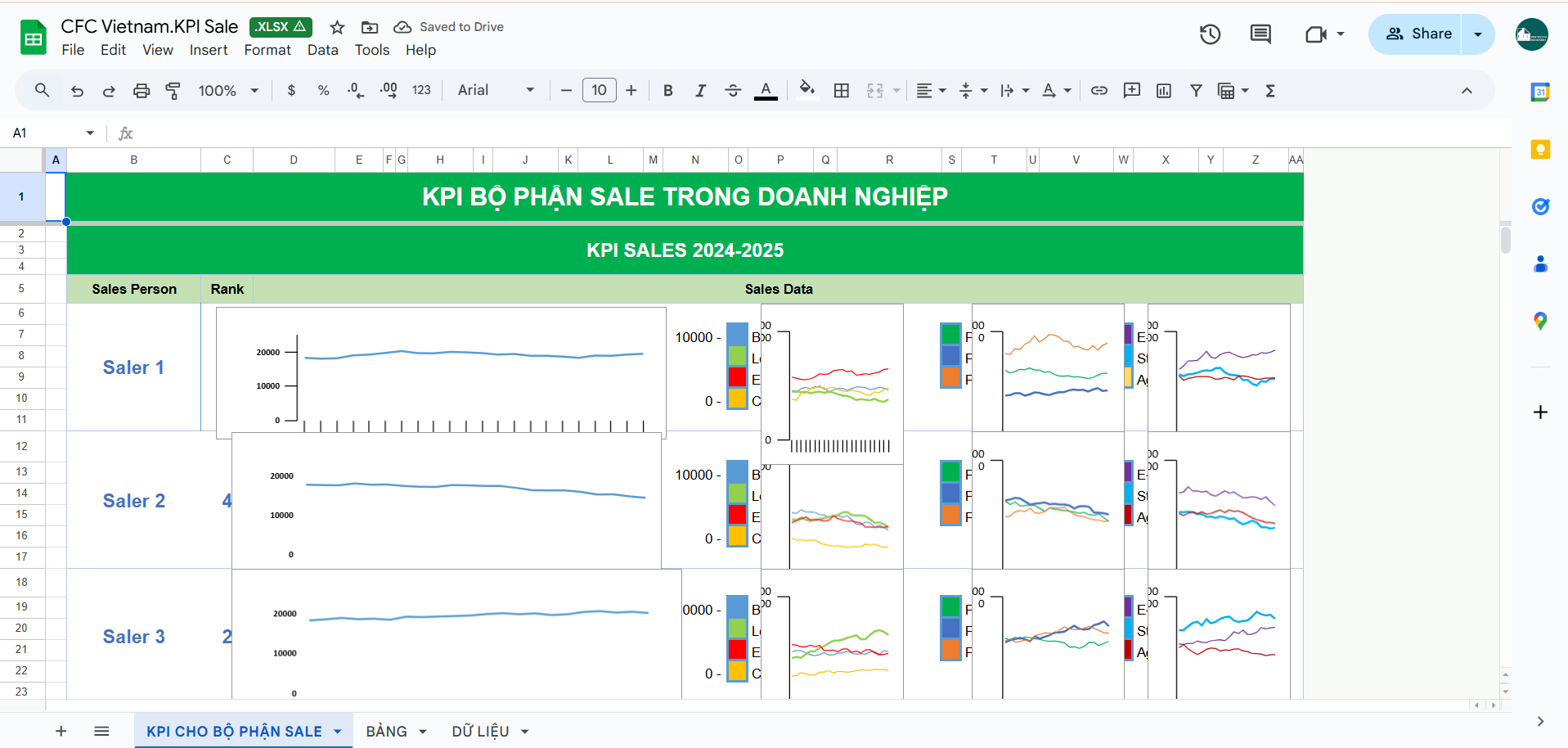Image resolution: width=1568 pixels, height=748 pixels.
Task: Click the Name Box showing A1
Action: [53, 133]
